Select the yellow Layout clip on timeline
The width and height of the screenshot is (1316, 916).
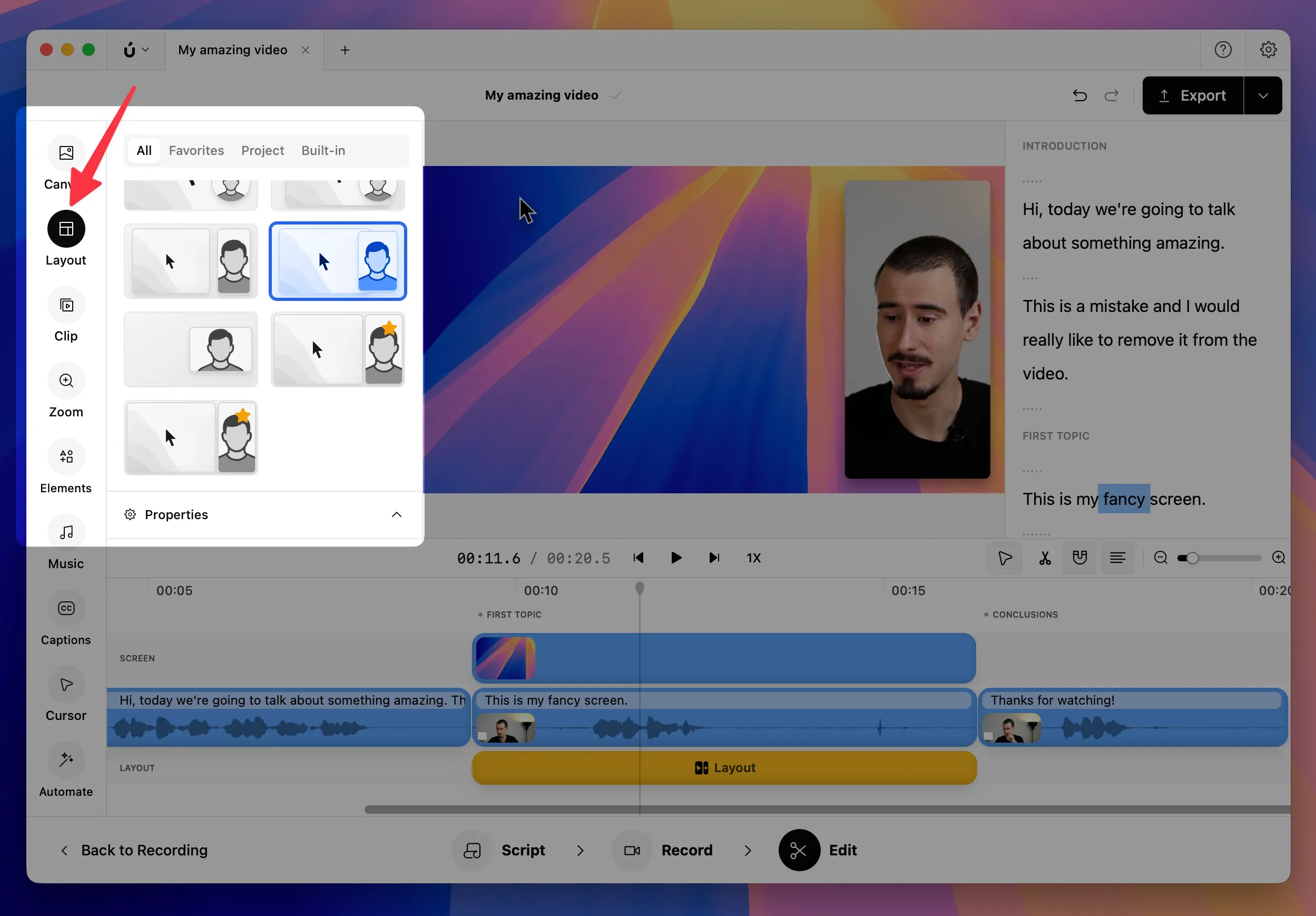click(x=724, y=768)
